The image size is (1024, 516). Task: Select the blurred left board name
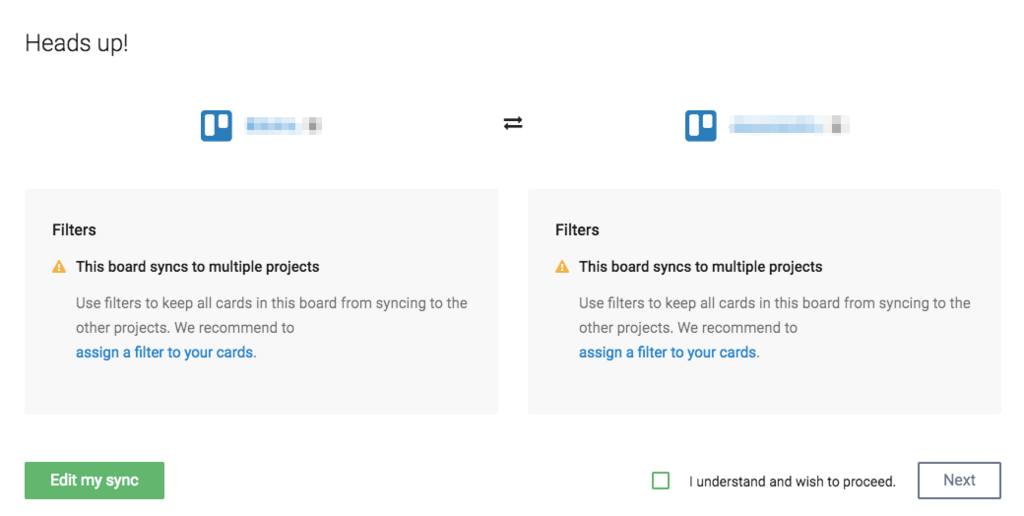(x=283, y=125)
